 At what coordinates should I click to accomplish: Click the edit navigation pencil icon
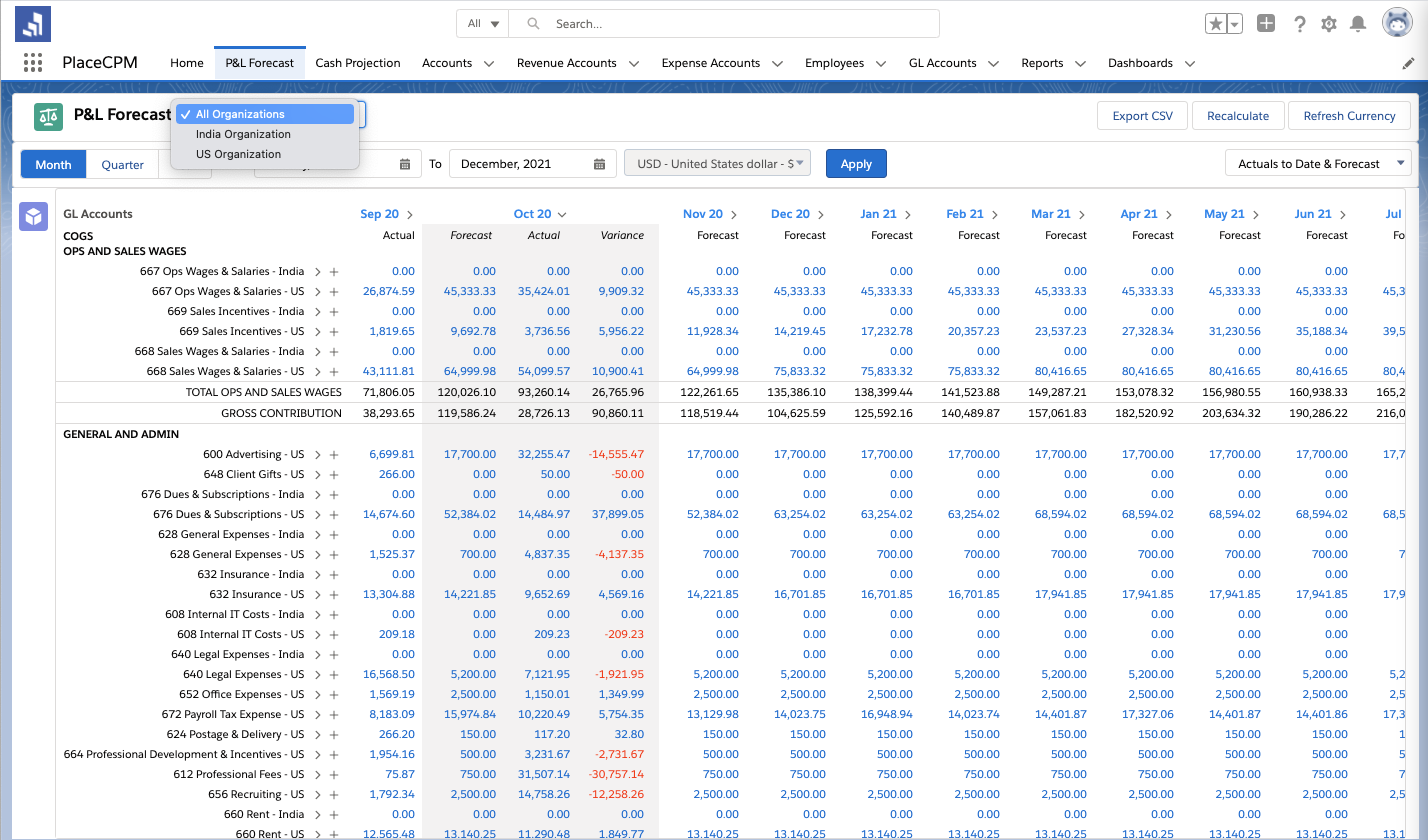pos(1409,63)
